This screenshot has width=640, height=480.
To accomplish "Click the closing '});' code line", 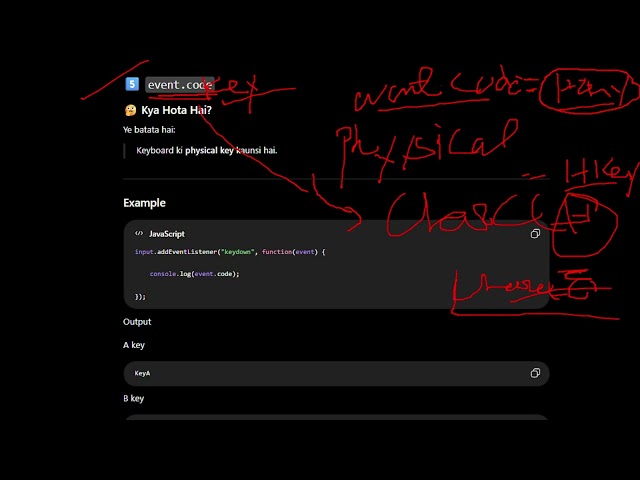I will (x=140, y=297).
